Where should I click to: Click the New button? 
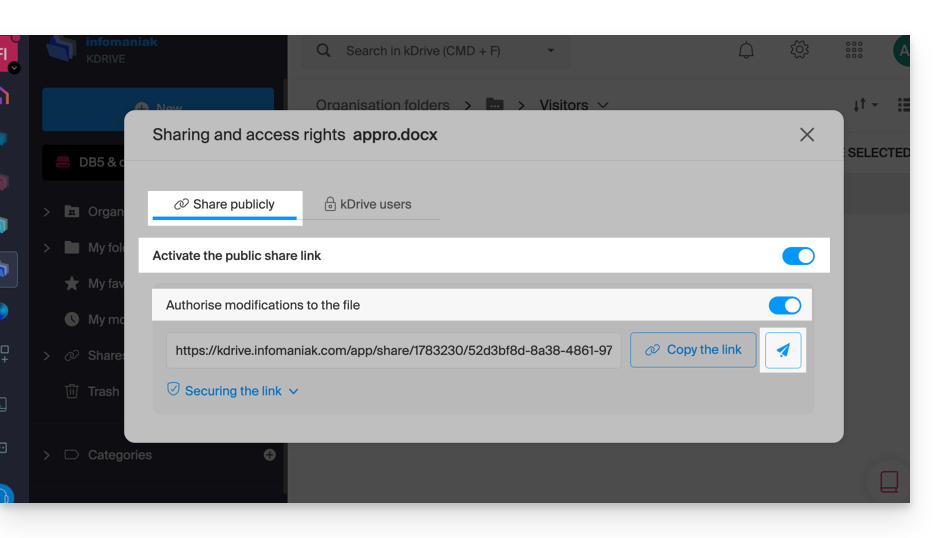click(158, 108)
